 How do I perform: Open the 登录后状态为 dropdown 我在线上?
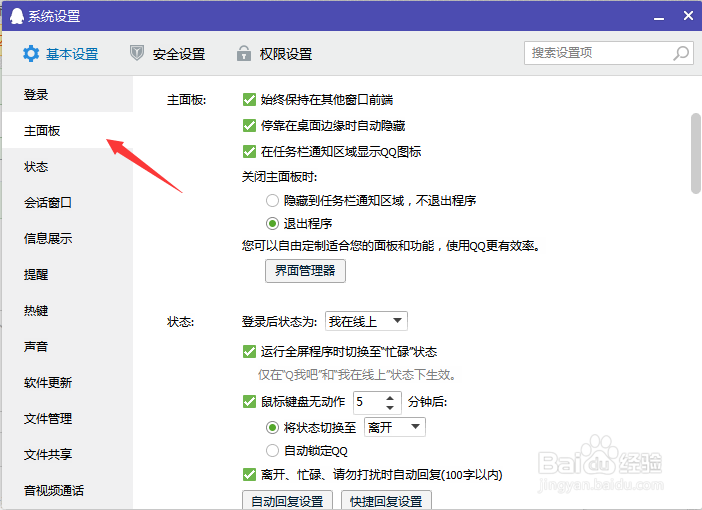coord(366,321)
